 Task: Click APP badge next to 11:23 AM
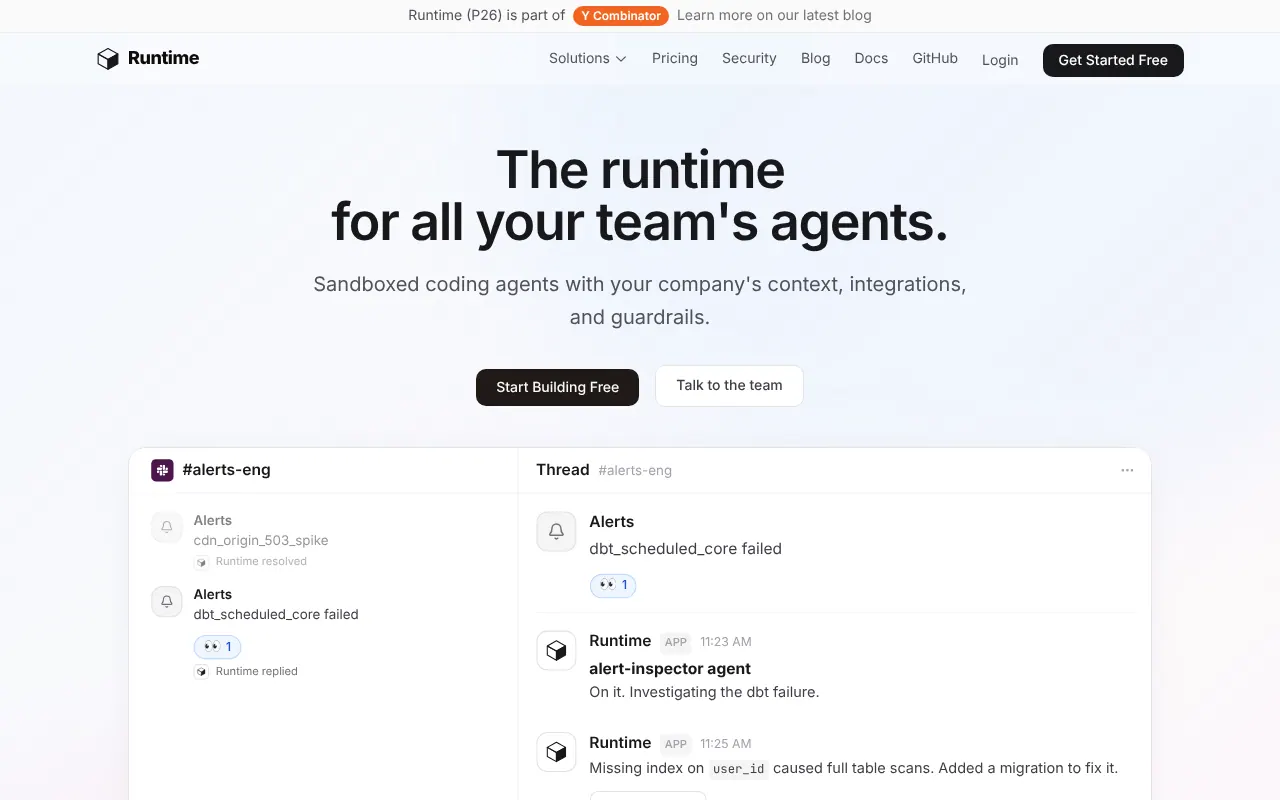(x=676, y=642)
